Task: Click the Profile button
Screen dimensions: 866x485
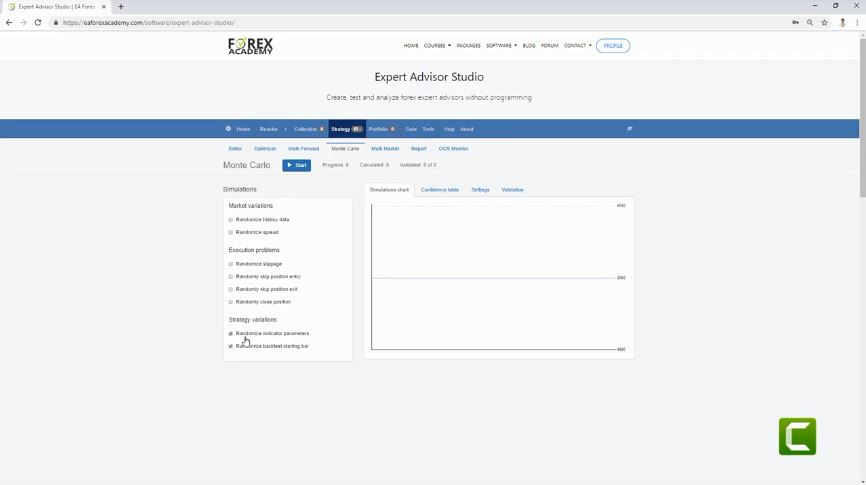Action: (612, 46)
